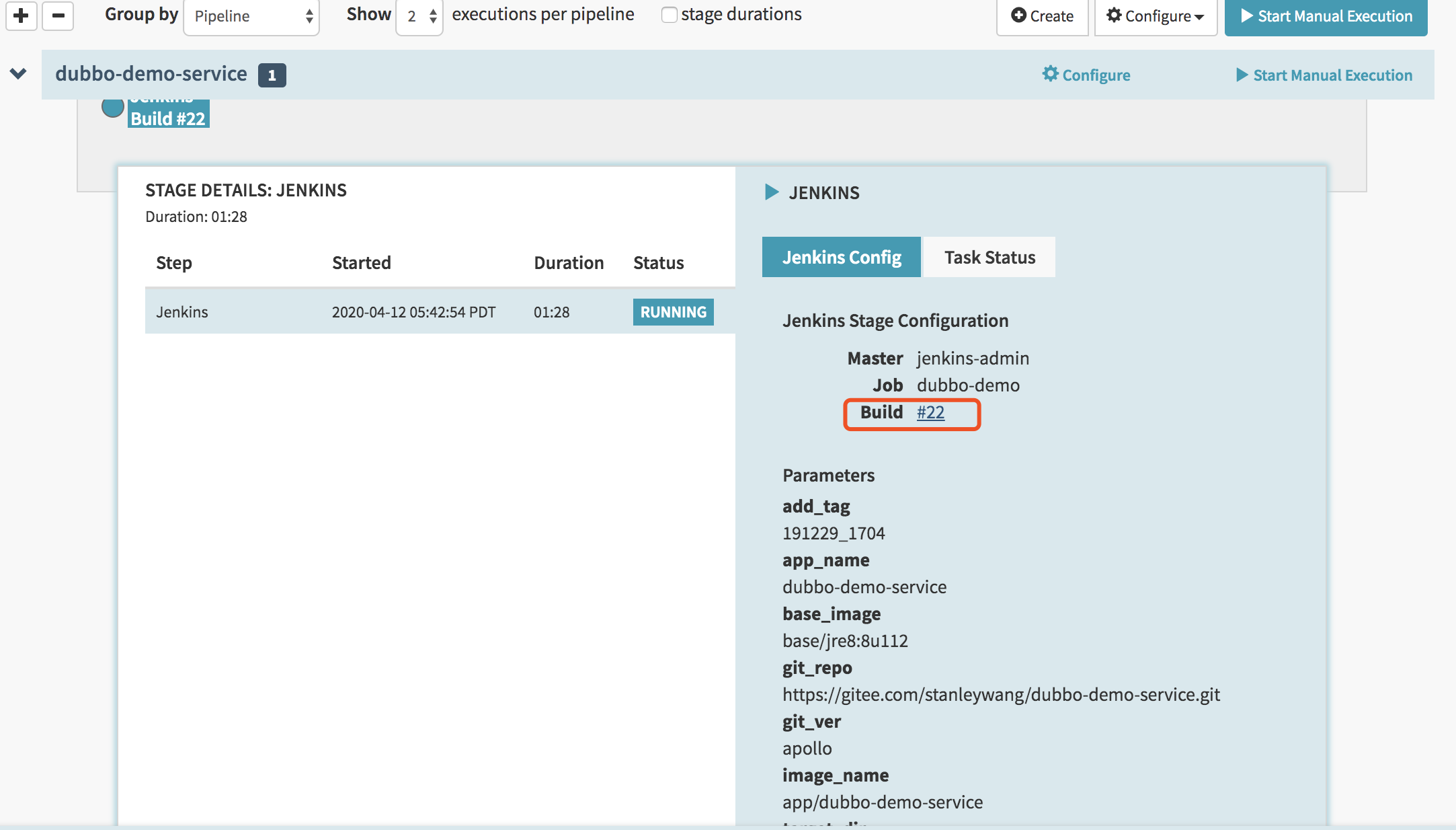Open the top Configure dropdown menu
The image size is (1456, 830).
coord(1156,16)
